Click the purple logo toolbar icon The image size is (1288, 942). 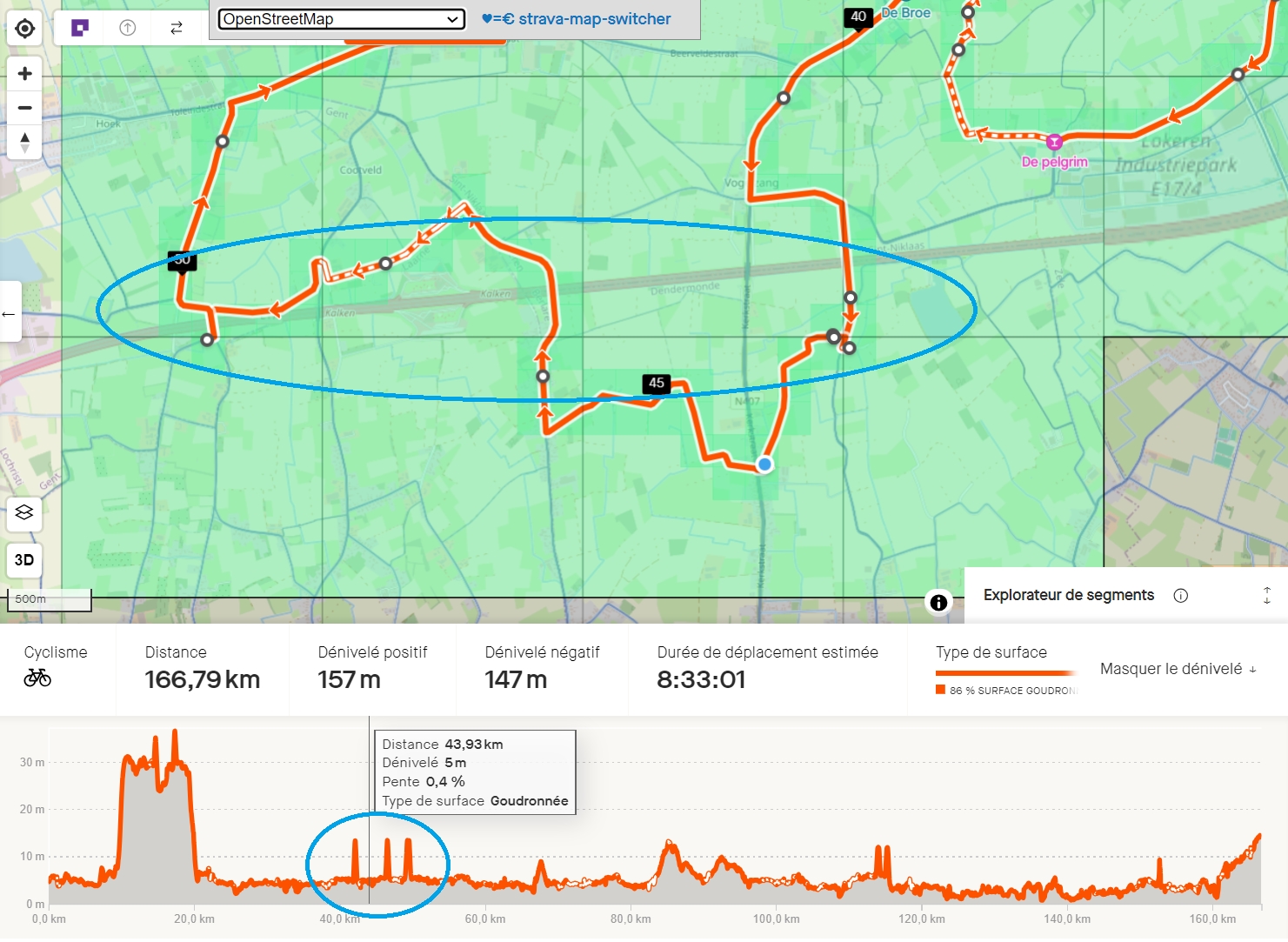(x=80, y=28)
